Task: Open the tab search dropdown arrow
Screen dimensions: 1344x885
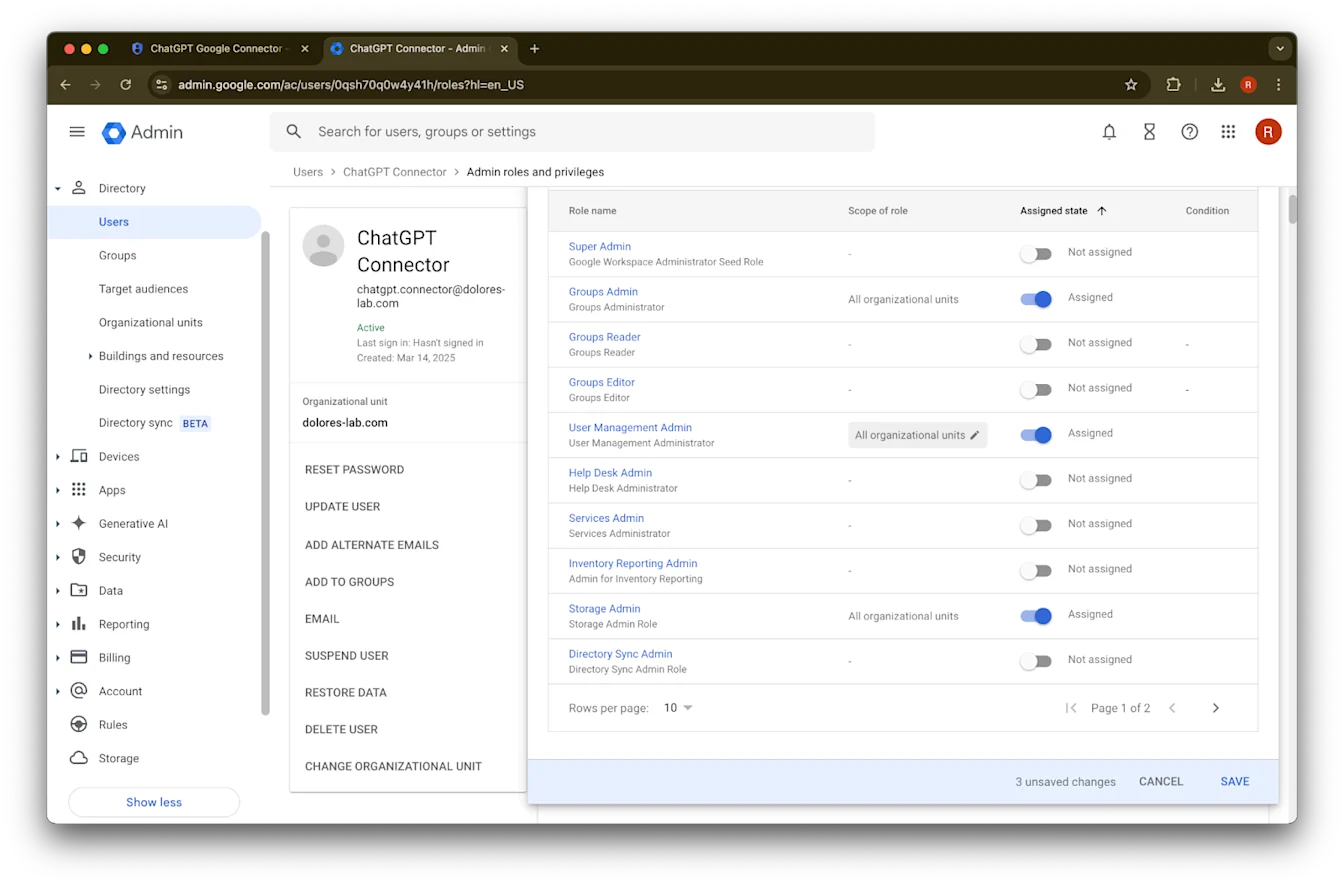Action: point(1280,48)
